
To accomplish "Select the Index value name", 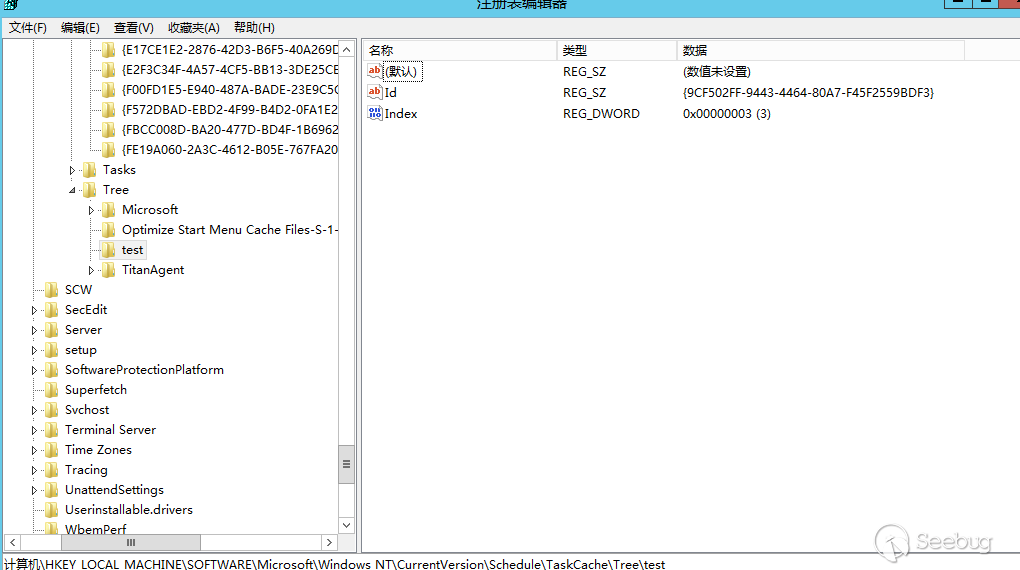I will tap(401, 114).
